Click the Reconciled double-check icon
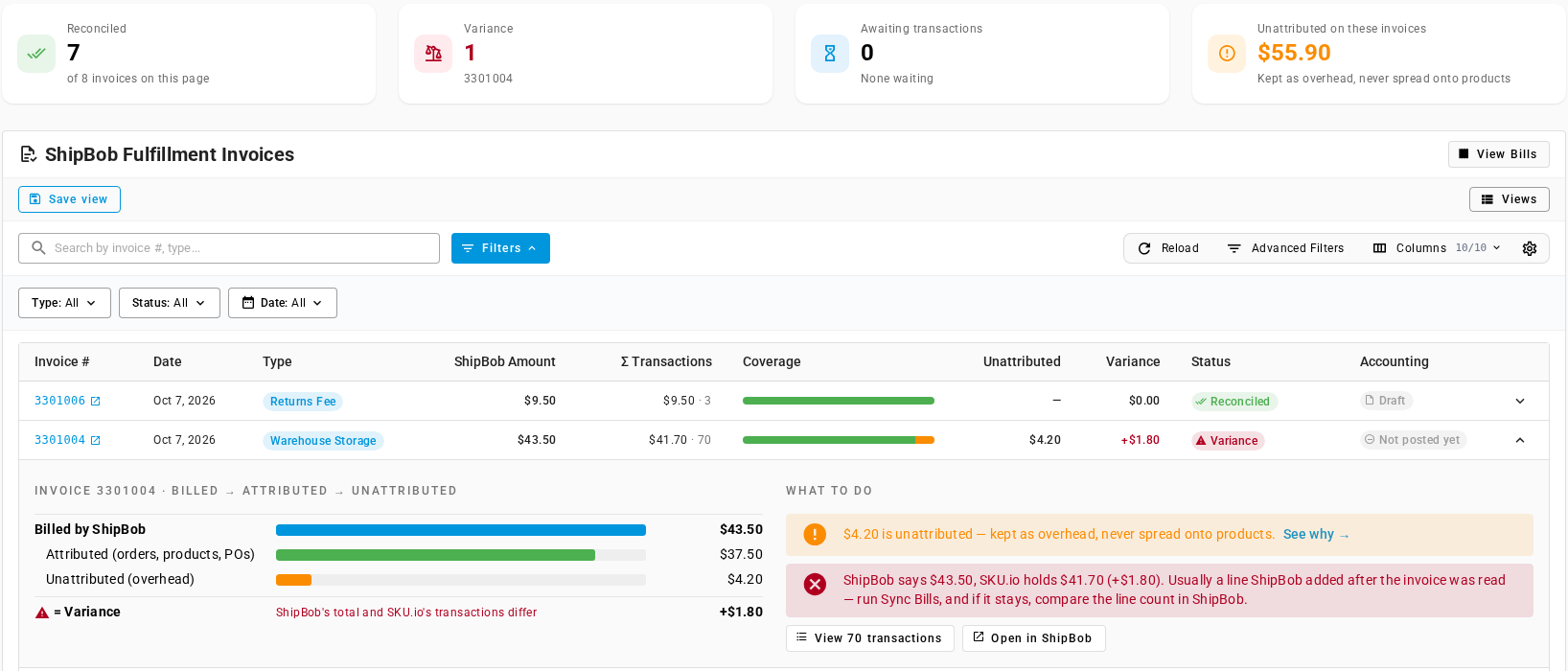This screenshot has width=1568, height=671. [36, 54]
